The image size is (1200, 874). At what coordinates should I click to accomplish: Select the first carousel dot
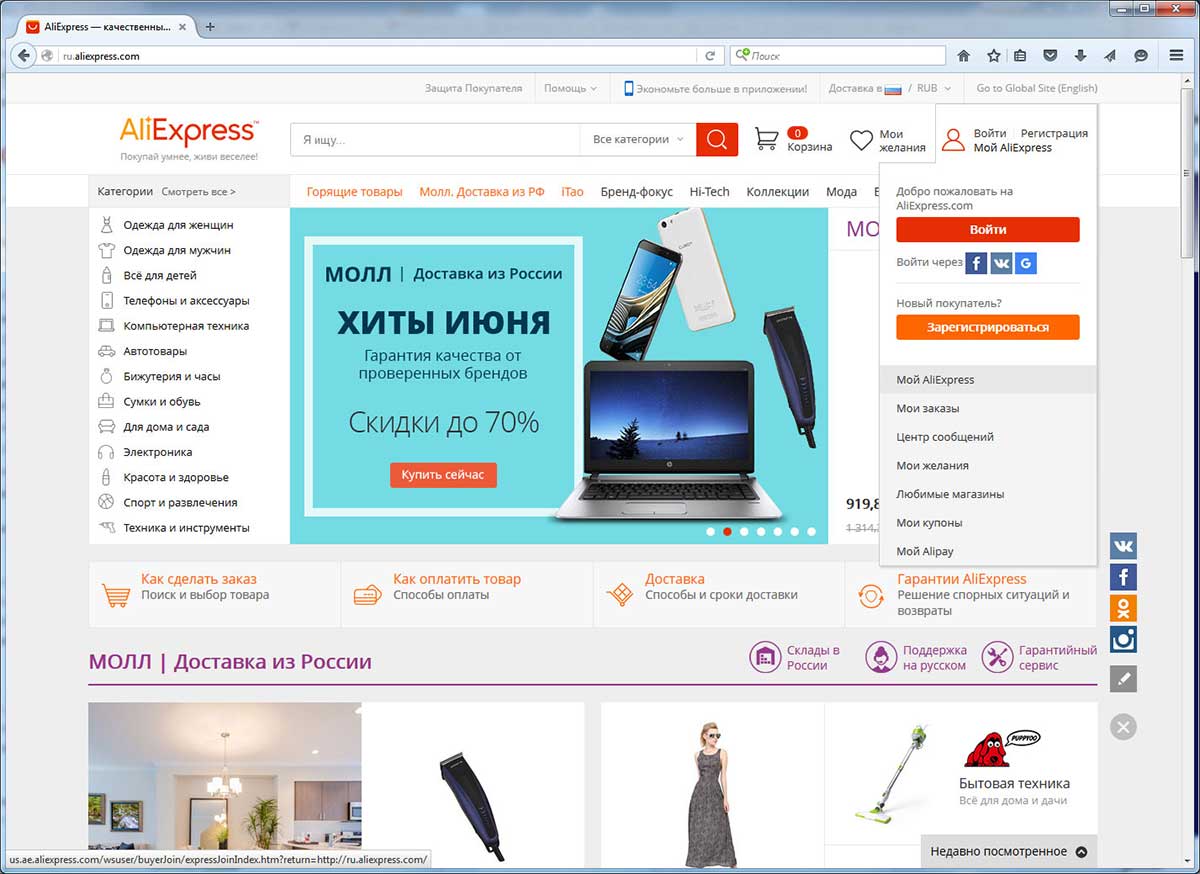710,532
